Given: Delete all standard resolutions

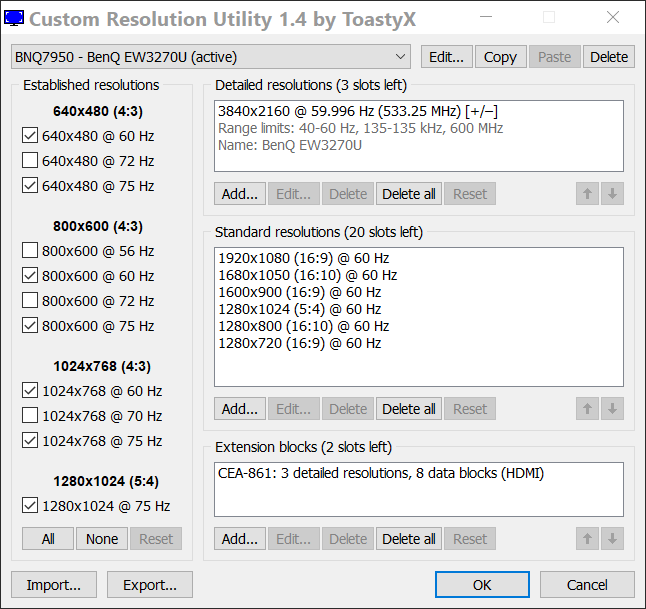Looking at the screenshot, I should [409, 409].
